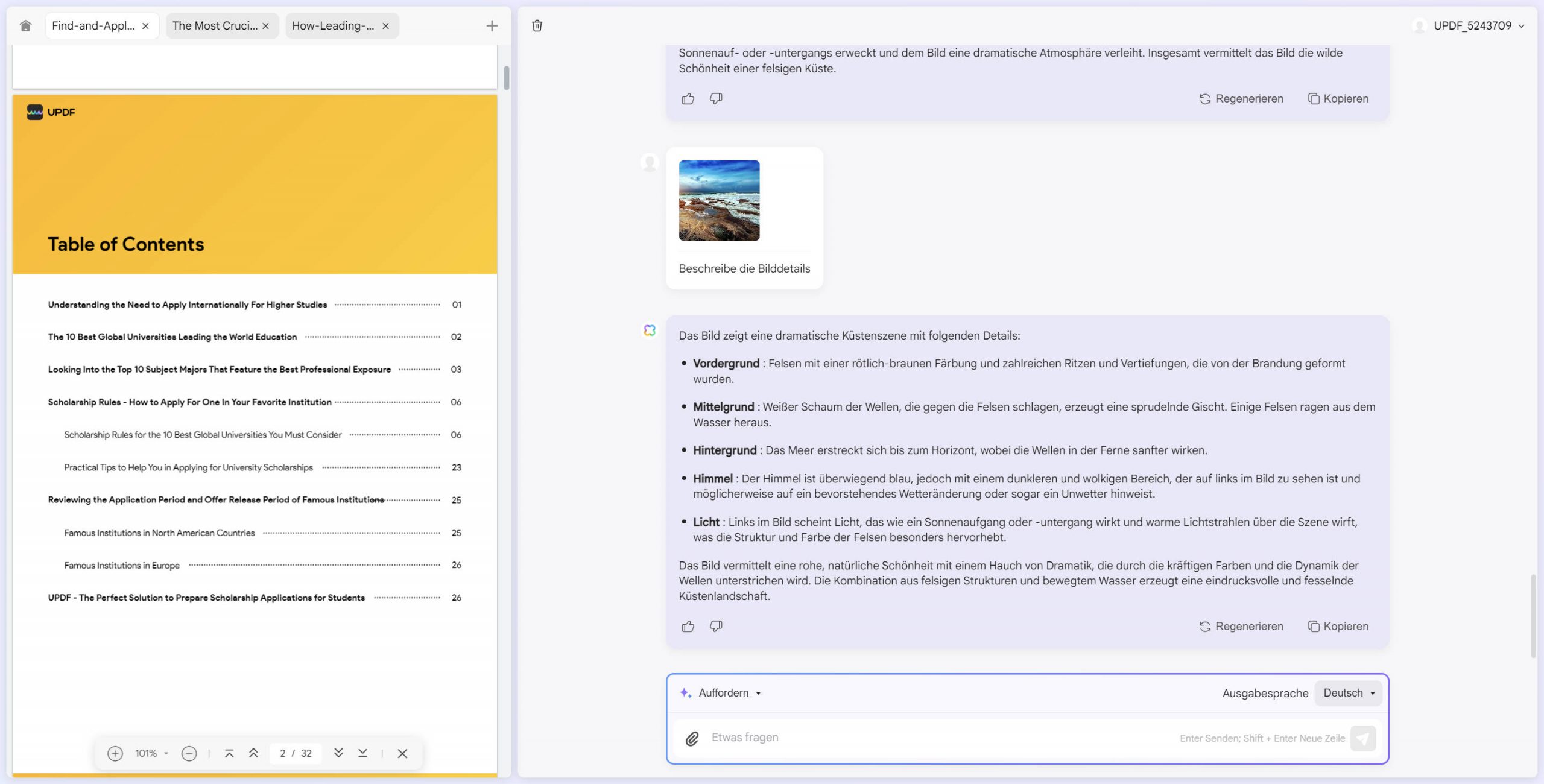This screenshot has height=784, width=1544.
Task: Open the Auffordern mode dropdown
Action: pos(729,693)
